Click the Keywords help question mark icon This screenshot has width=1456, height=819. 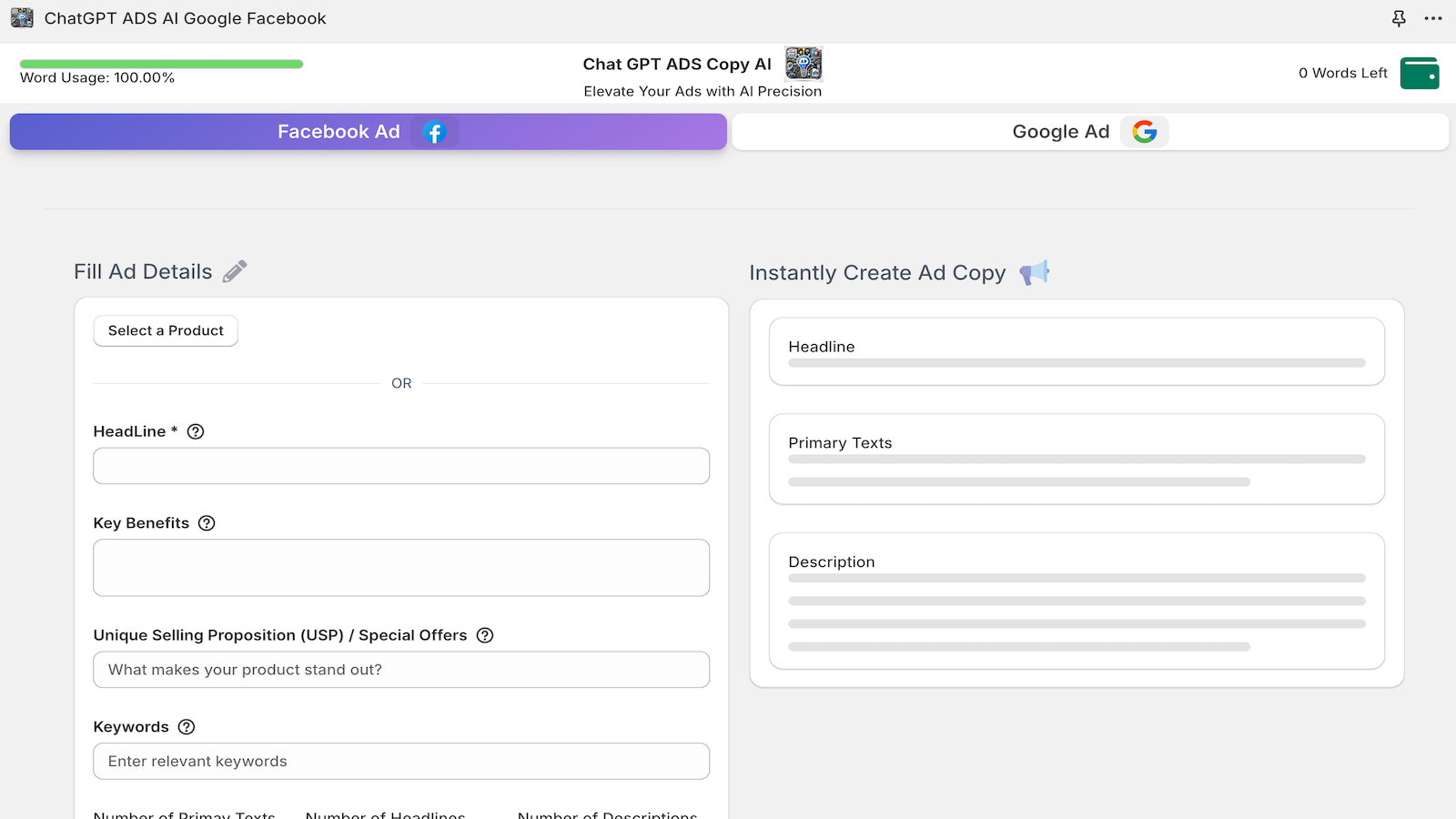[x=187, y=727]
